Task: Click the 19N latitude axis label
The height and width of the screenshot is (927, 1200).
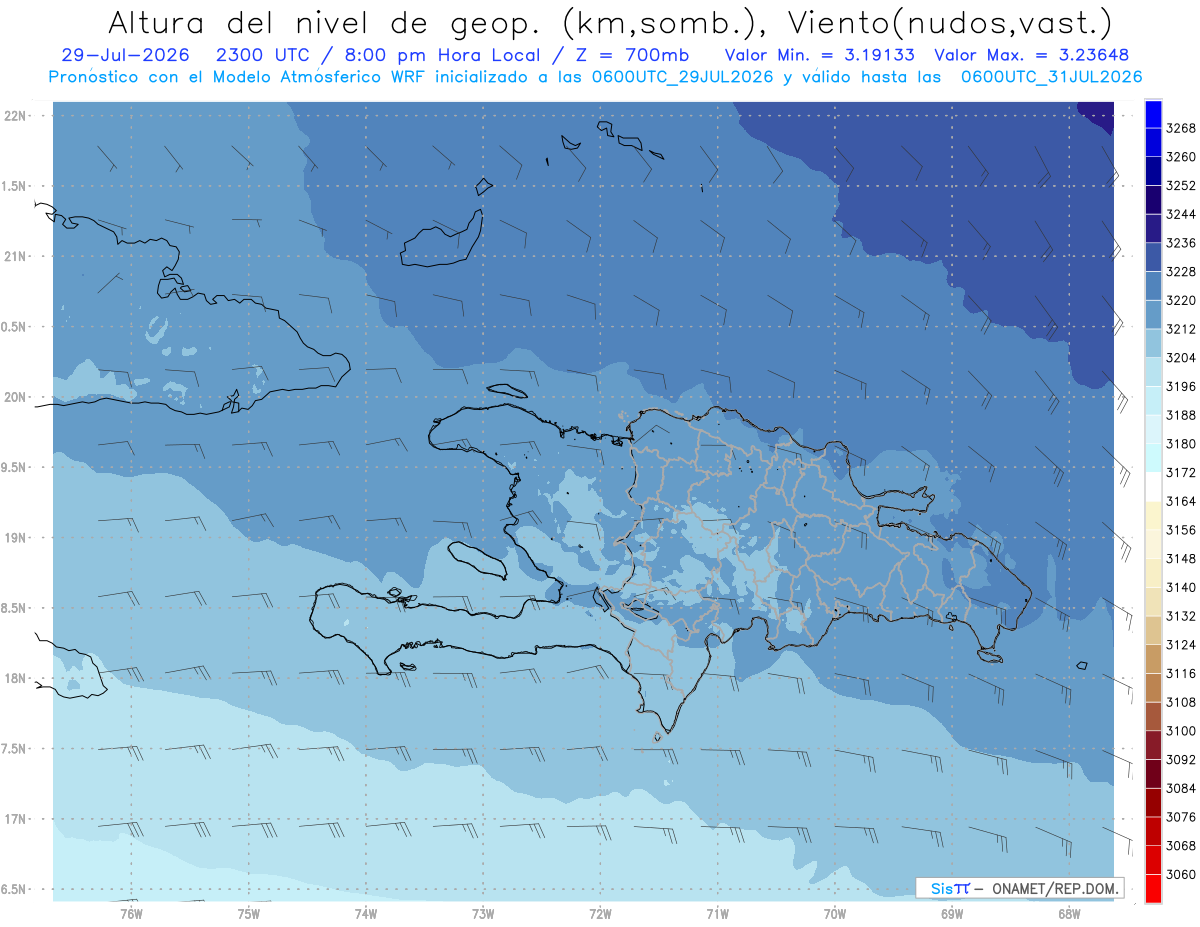Action: coord(16,537)
